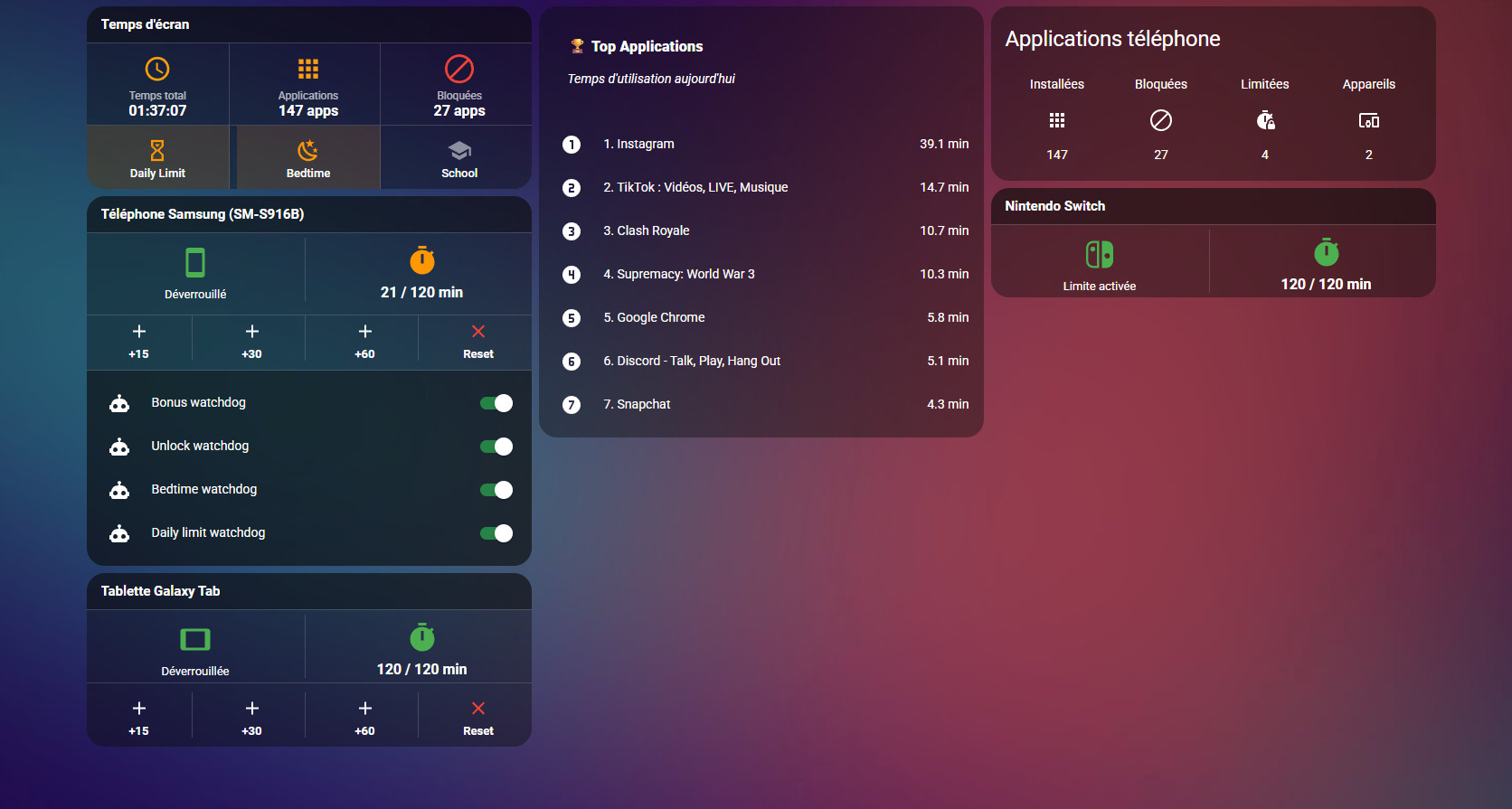Reset the Galaxy Tab time bonus
The height and width of the screenshot is (809, 1512).
[478, 718]
